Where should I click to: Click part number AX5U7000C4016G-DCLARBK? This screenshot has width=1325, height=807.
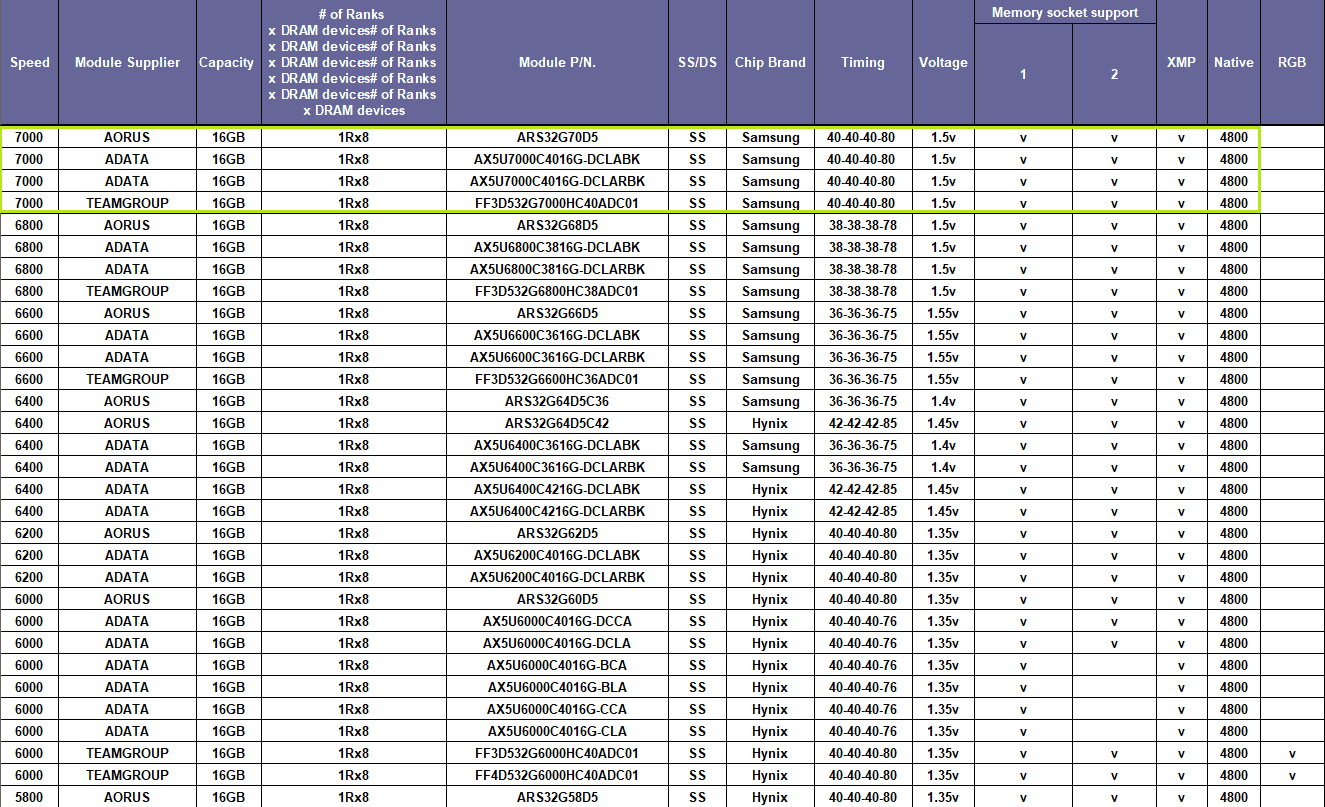tap(557, 181)
